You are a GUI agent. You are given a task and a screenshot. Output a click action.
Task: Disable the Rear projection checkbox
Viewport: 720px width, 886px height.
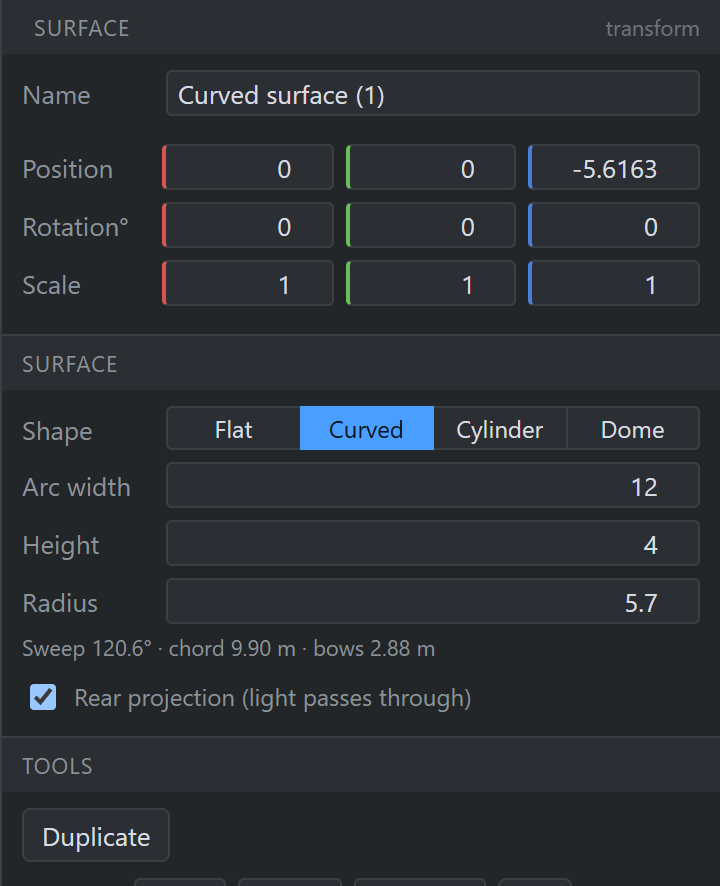[x=43, y=698]
